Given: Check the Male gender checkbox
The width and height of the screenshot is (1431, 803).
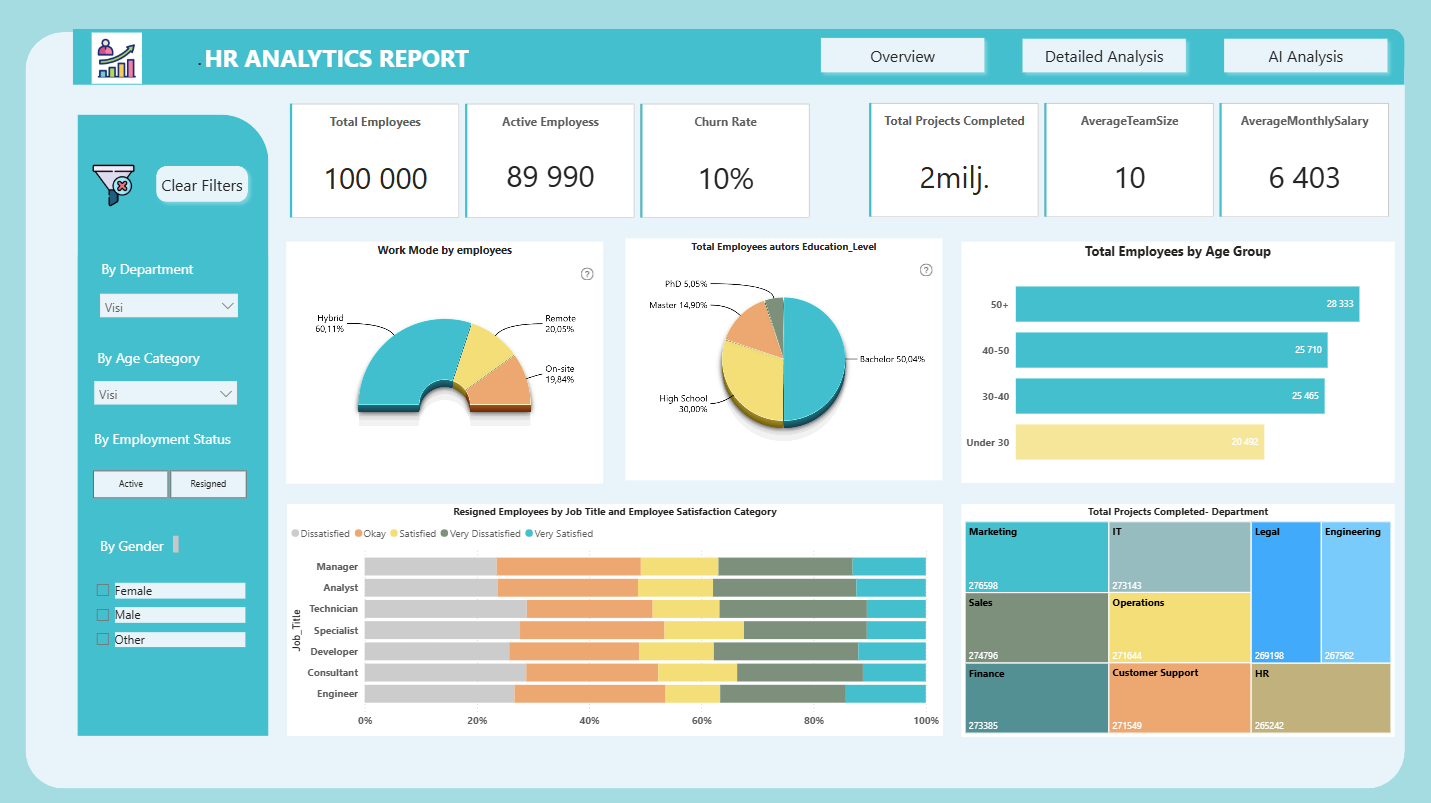Looking at the screenshot, I should (x=103, y=615).
